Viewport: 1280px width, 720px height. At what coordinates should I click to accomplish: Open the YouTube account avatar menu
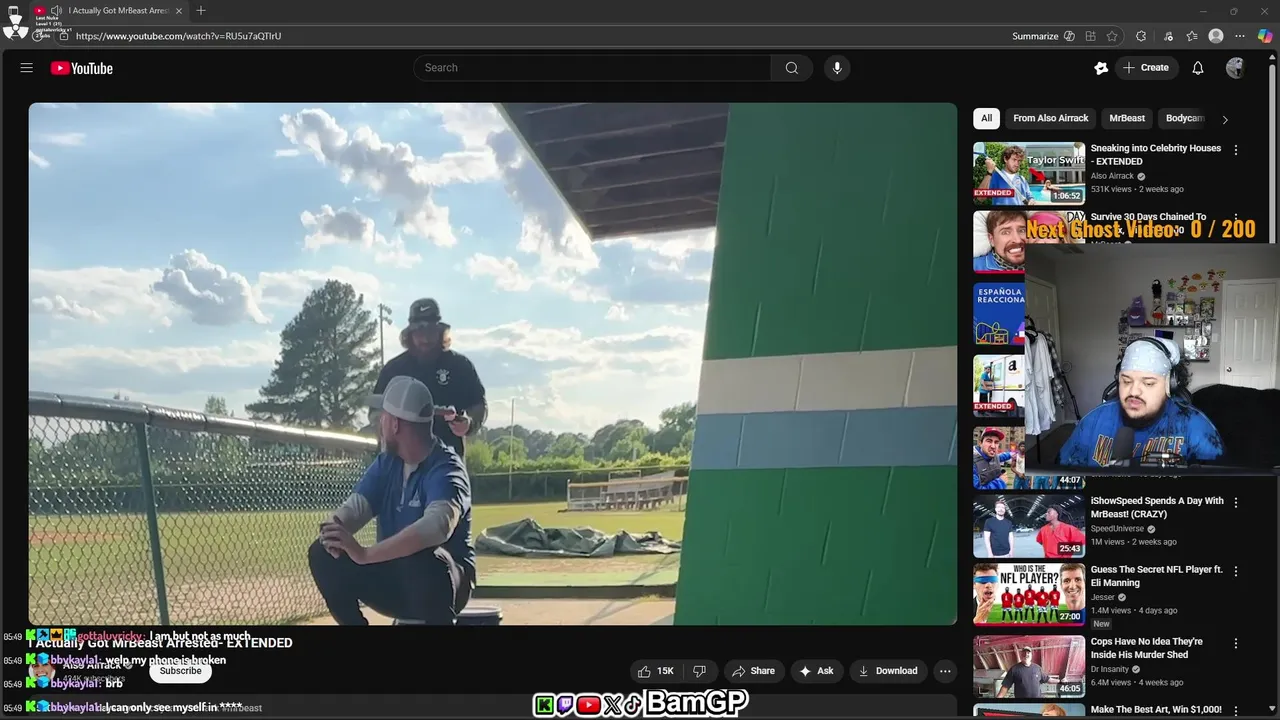point(1236,68)
